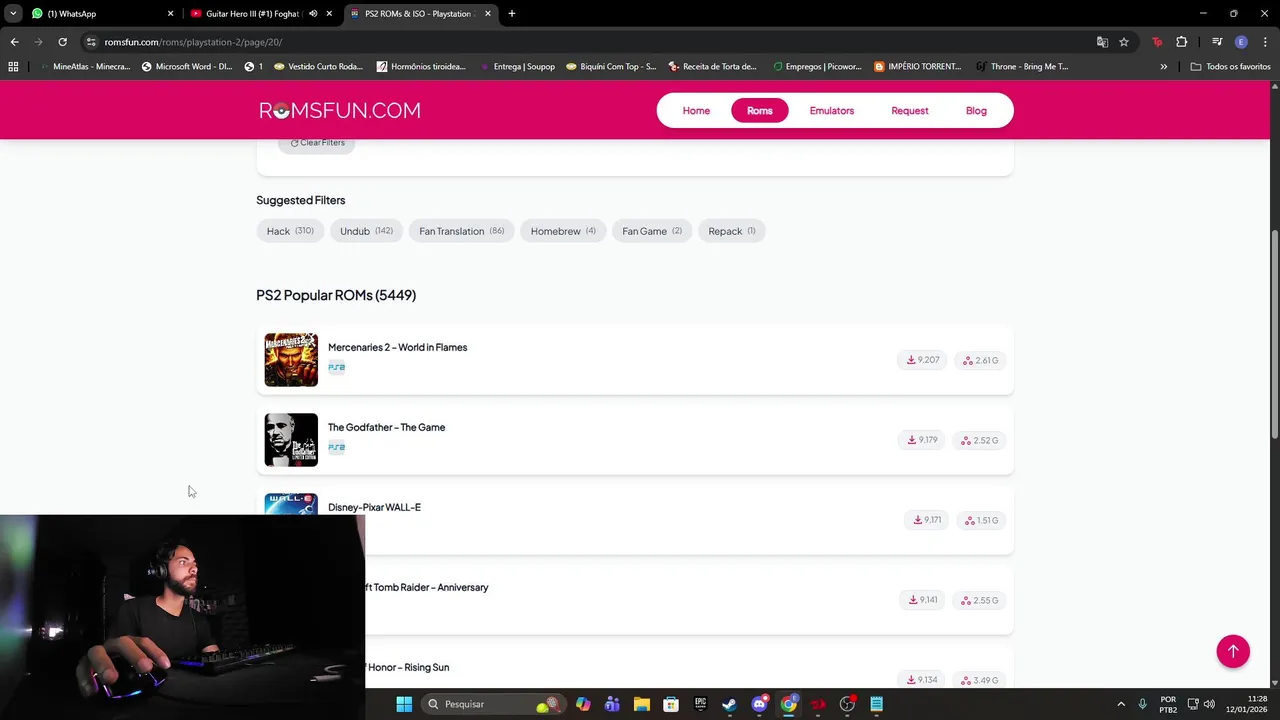Expand the bookmarks overflow chevron
The width and height of the screenshot is (1280, 720).
pos(1163,67)
